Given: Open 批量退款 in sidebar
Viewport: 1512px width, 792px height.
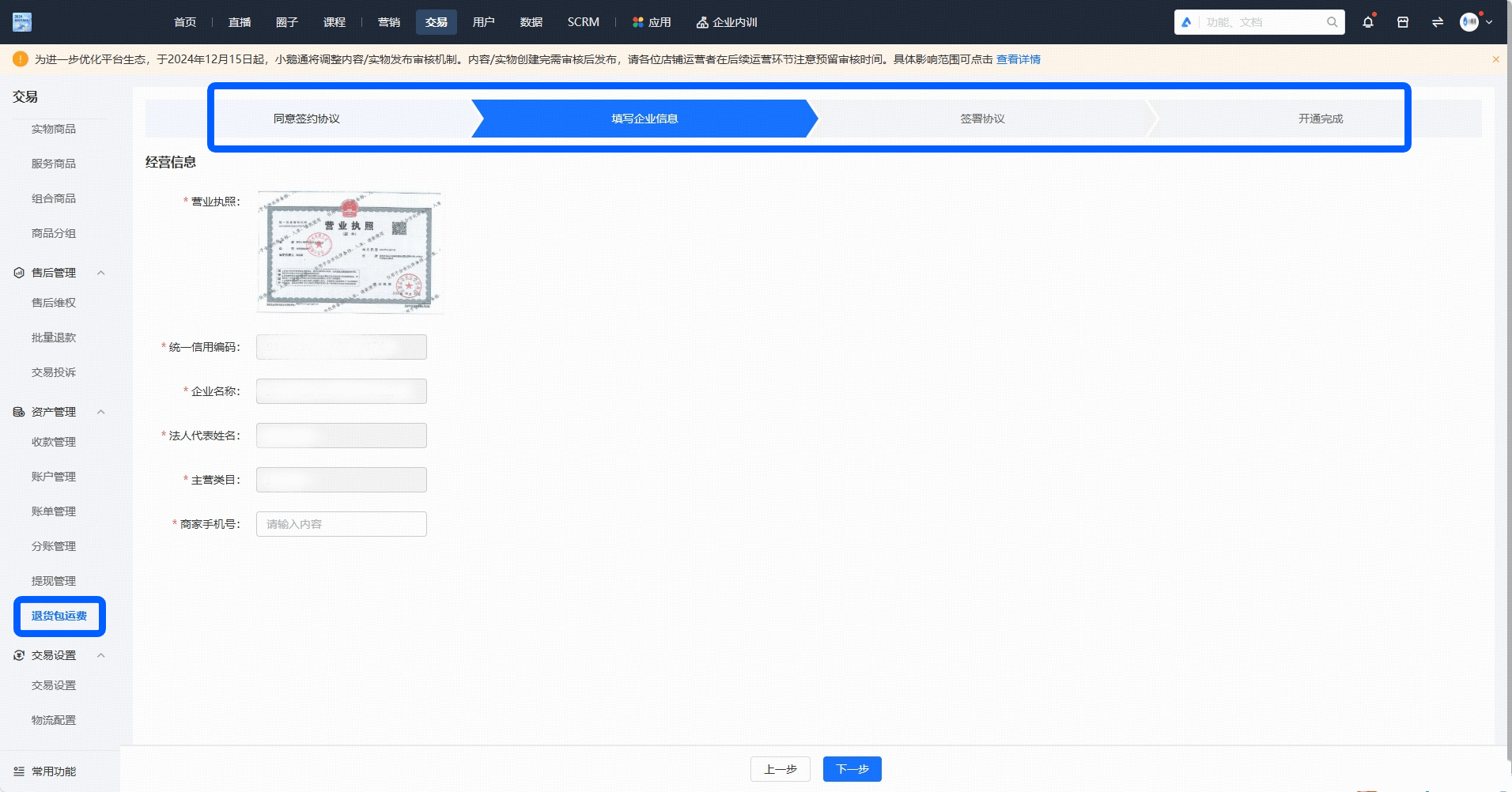Looking at the screenshot, I should pyautogui.click(x=54, y=338).
